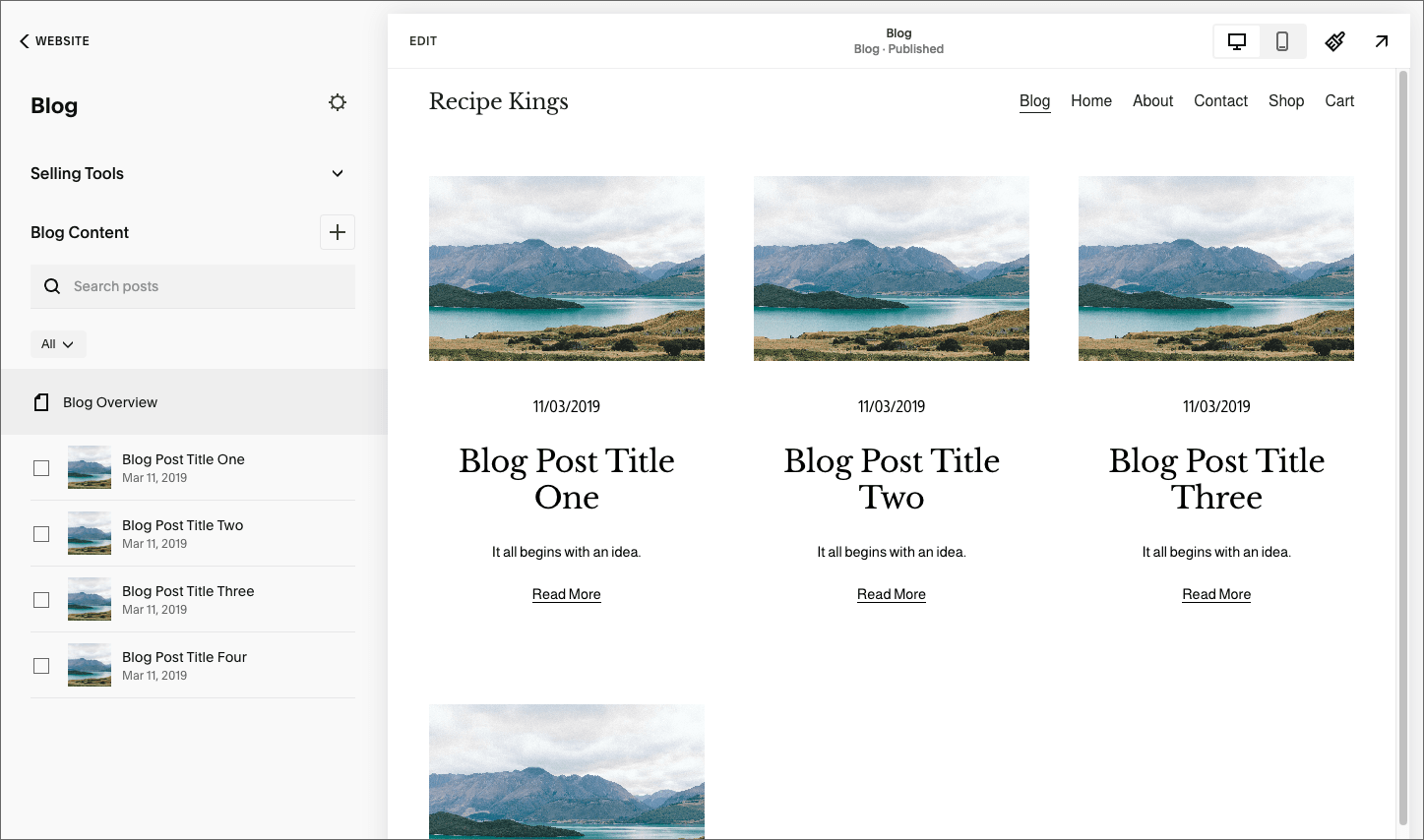
Task: Click EDIT to edit the page
Action: 423,40
